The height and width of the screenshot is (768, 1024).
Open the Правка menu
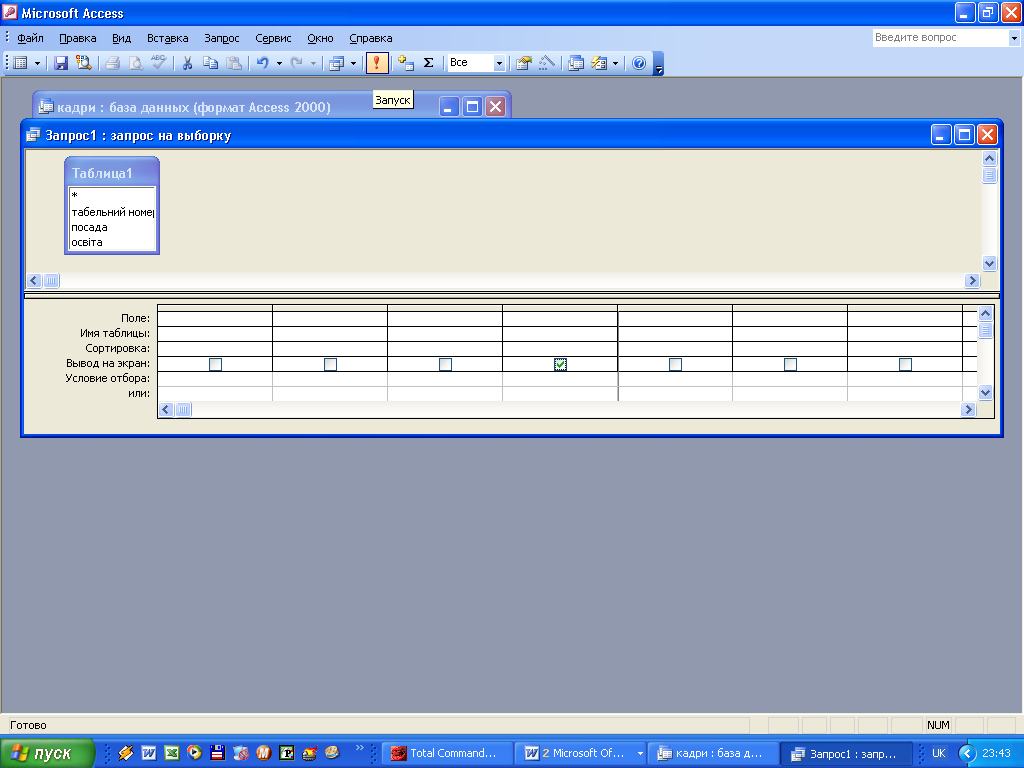click(78, 38)
